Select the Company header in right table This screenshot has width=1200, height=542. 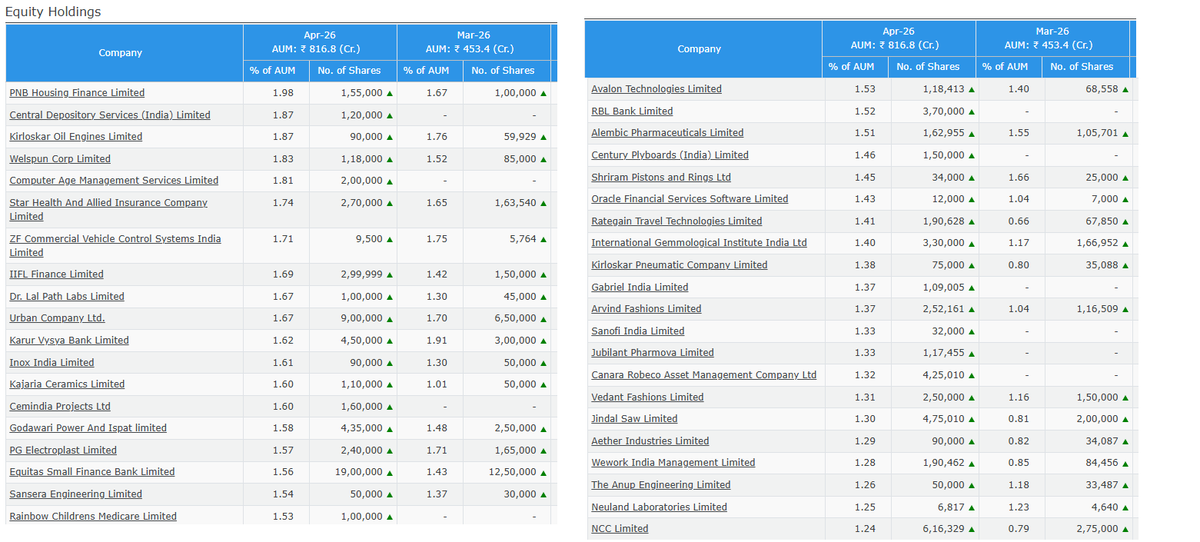coord(699,49)
